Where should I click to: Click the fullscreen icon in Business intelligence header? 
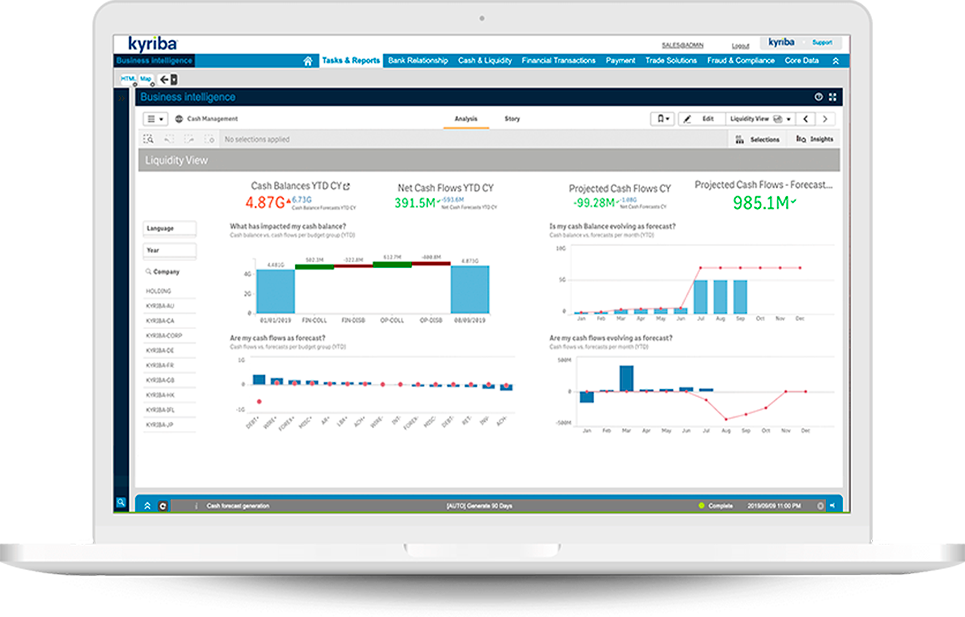[x=832, y=97]
